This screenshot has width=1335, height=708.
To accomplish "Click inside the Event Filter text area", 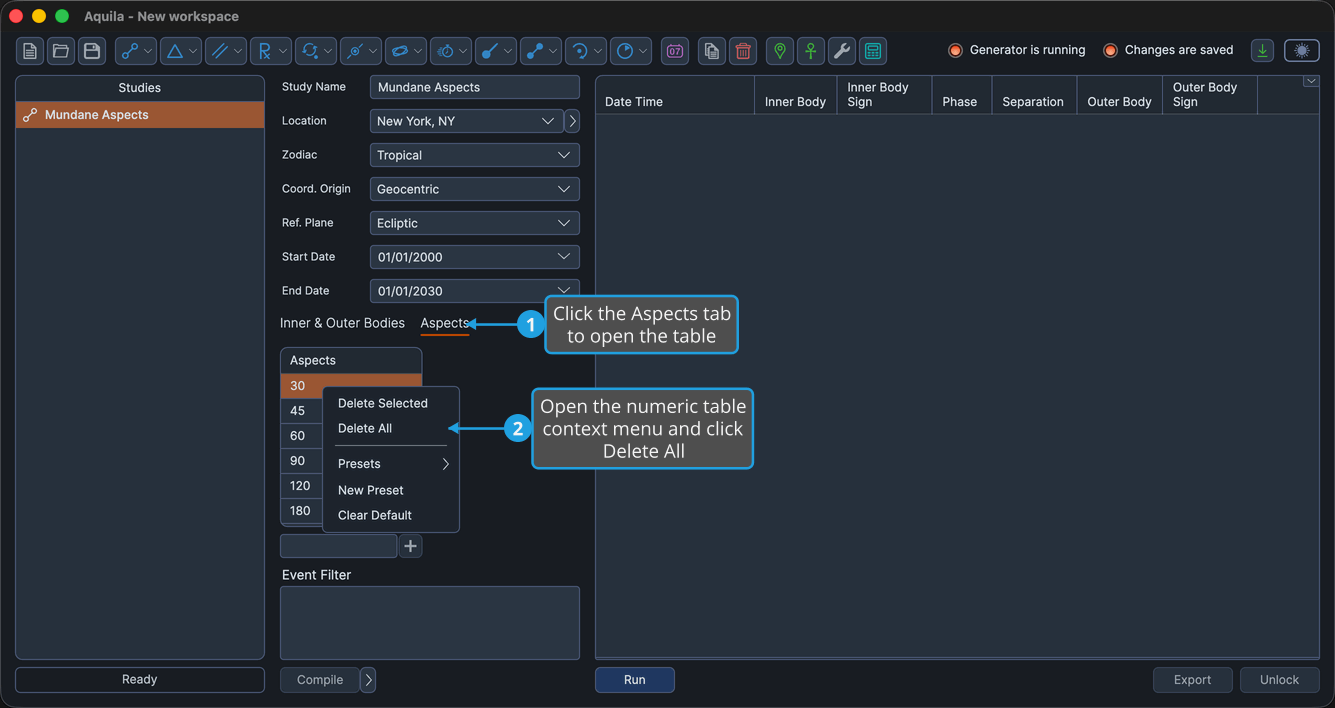I will 430,623.
